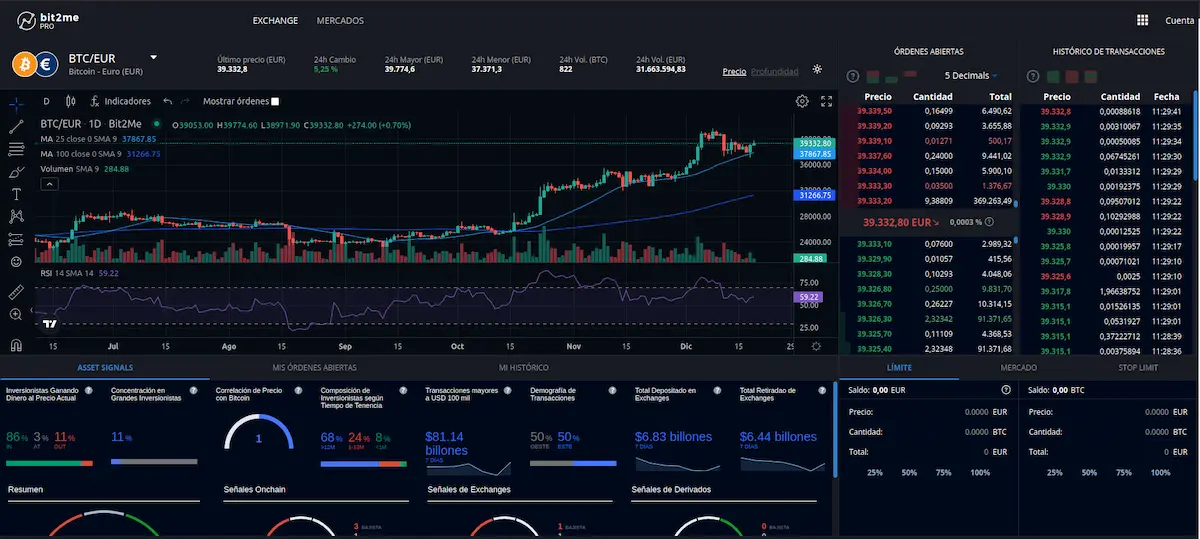Image resolution: width=1200 pixels, height=539 pixels.
Task: Change the candlestick chart style
Action: coord(70,101)
